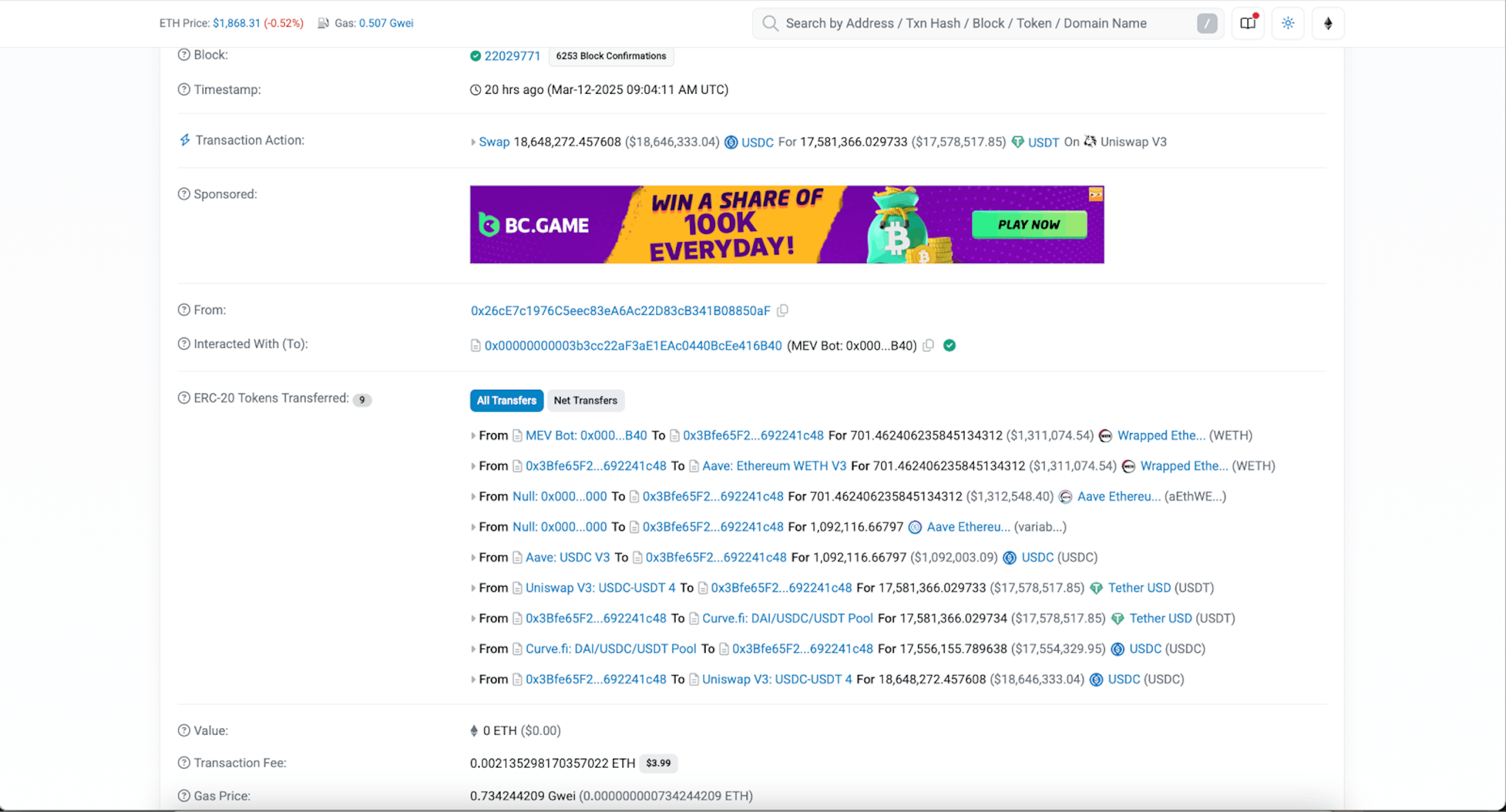Expand first WETH transfer row arrow
This screenshot has width=1506, height=812.
pyautogui.click(x=473, y=436)
